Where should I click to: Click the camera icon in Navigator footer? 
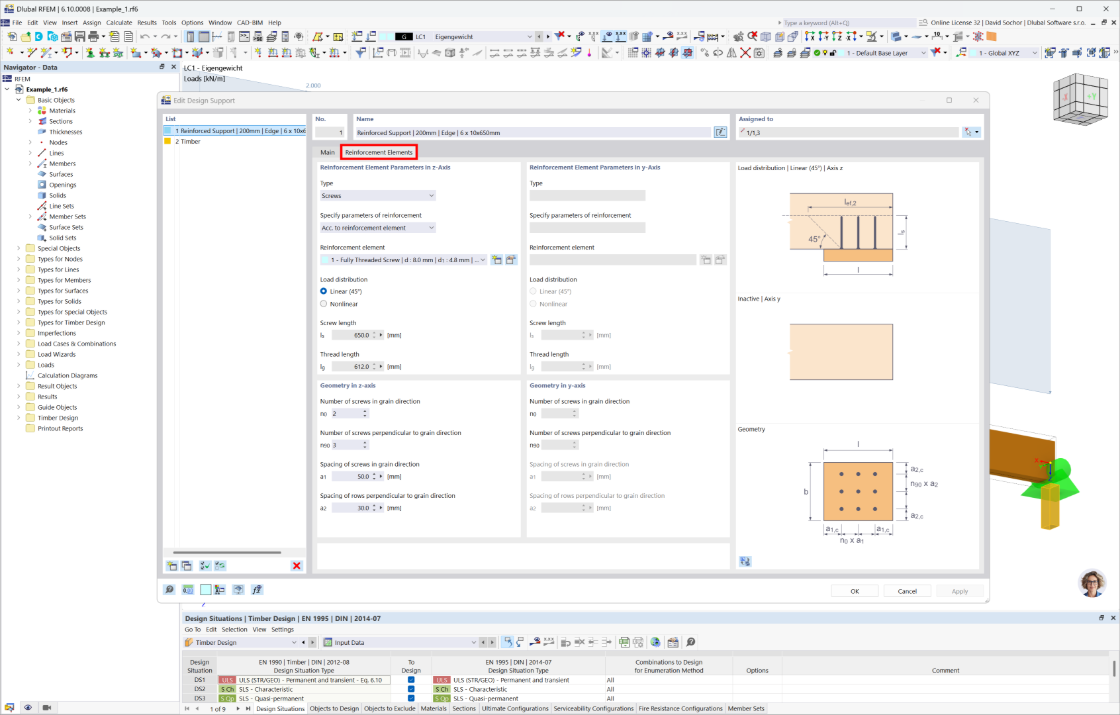[46, 708]
